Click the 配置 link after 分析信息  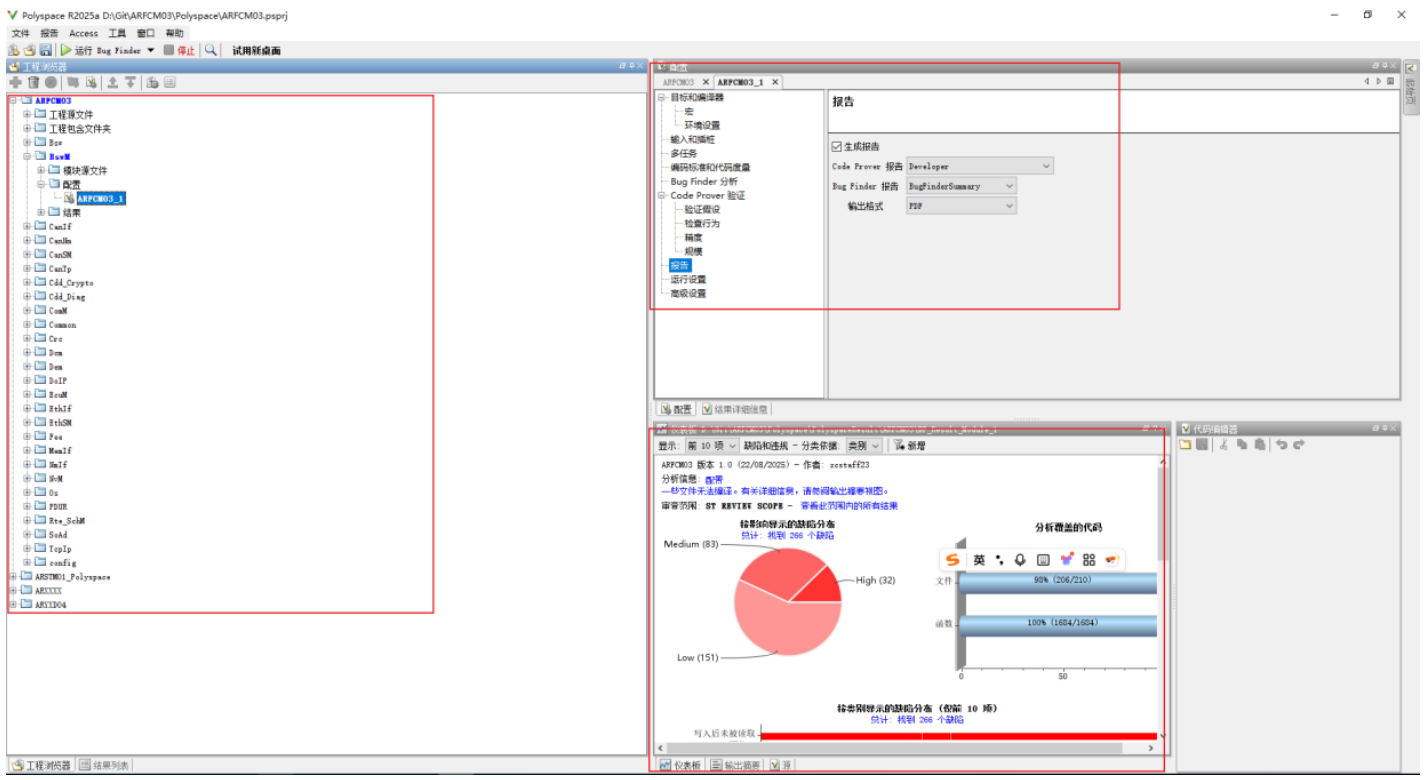click(713, 480)
